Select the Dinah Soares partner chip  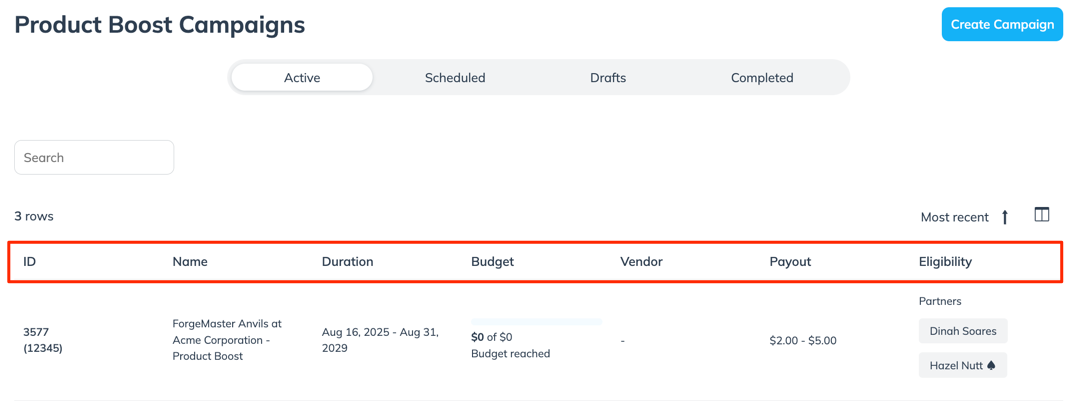tap(963, 331)
